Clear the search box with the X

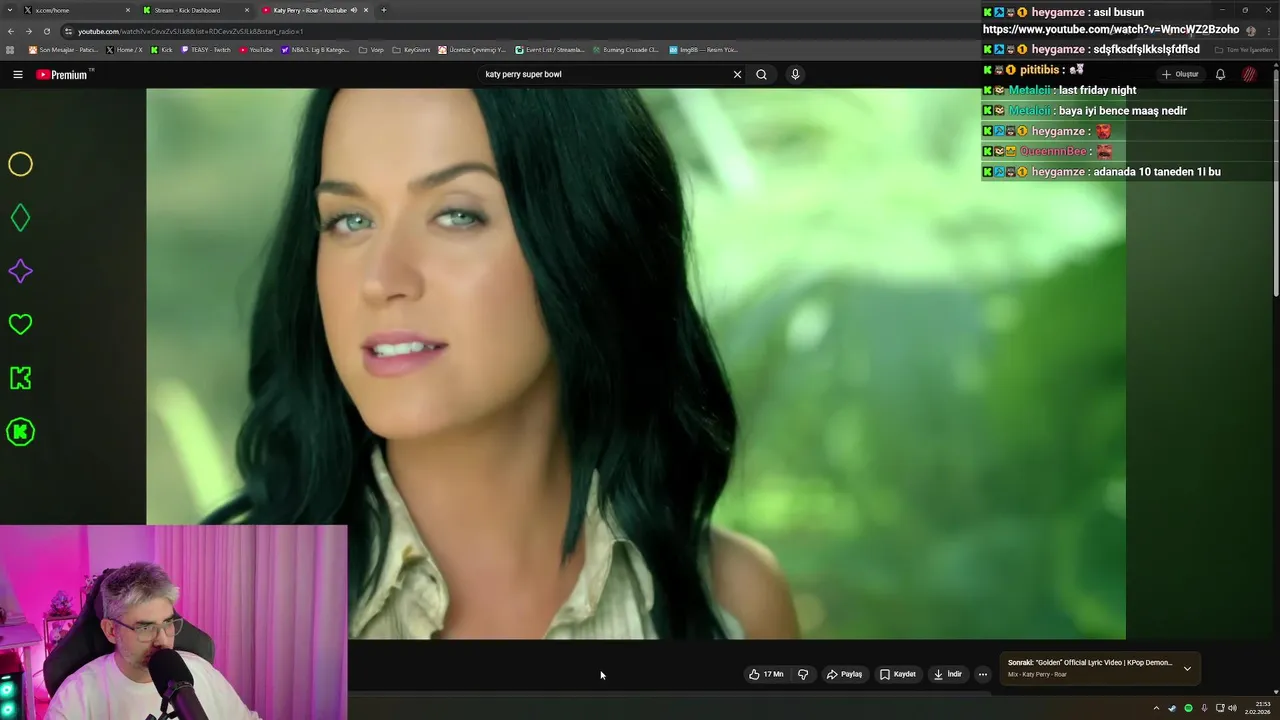click(x=737, y=74)
